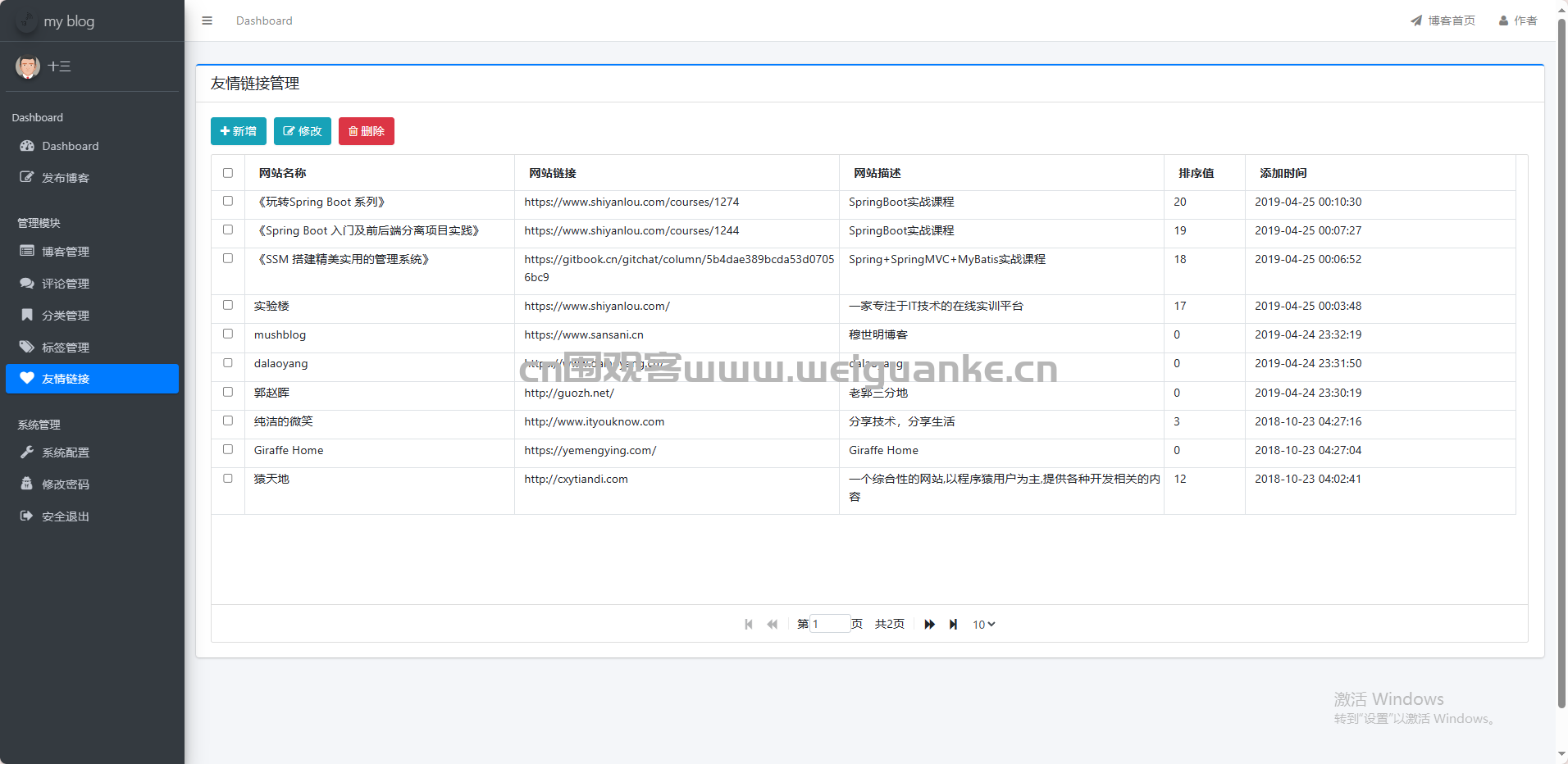Go to first page pager icon
Screen dimensions: 1568x764
click(749, 624)
